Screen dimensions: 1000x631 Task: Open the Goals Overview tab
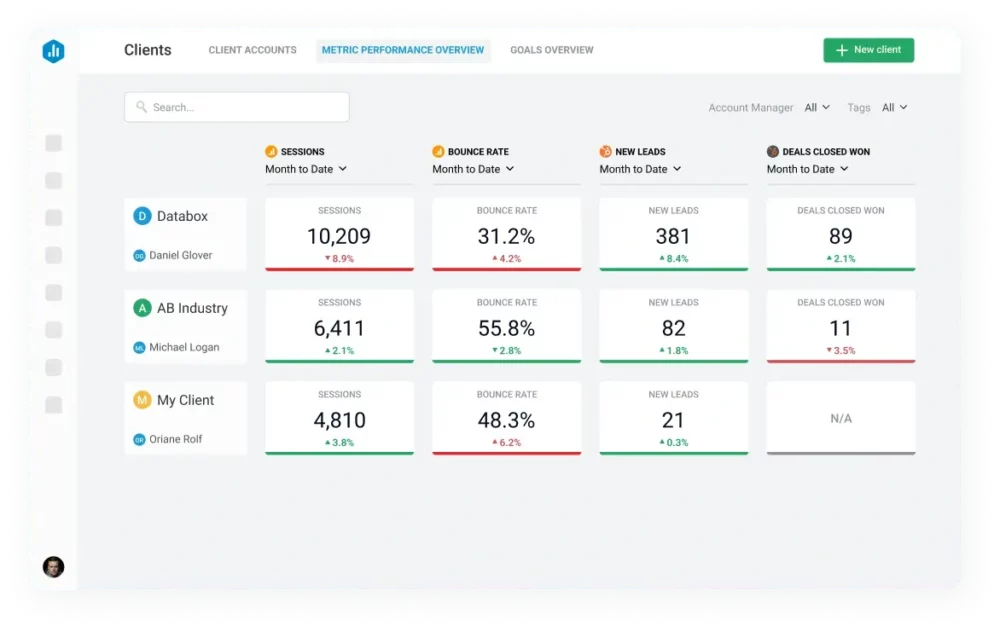551,50
